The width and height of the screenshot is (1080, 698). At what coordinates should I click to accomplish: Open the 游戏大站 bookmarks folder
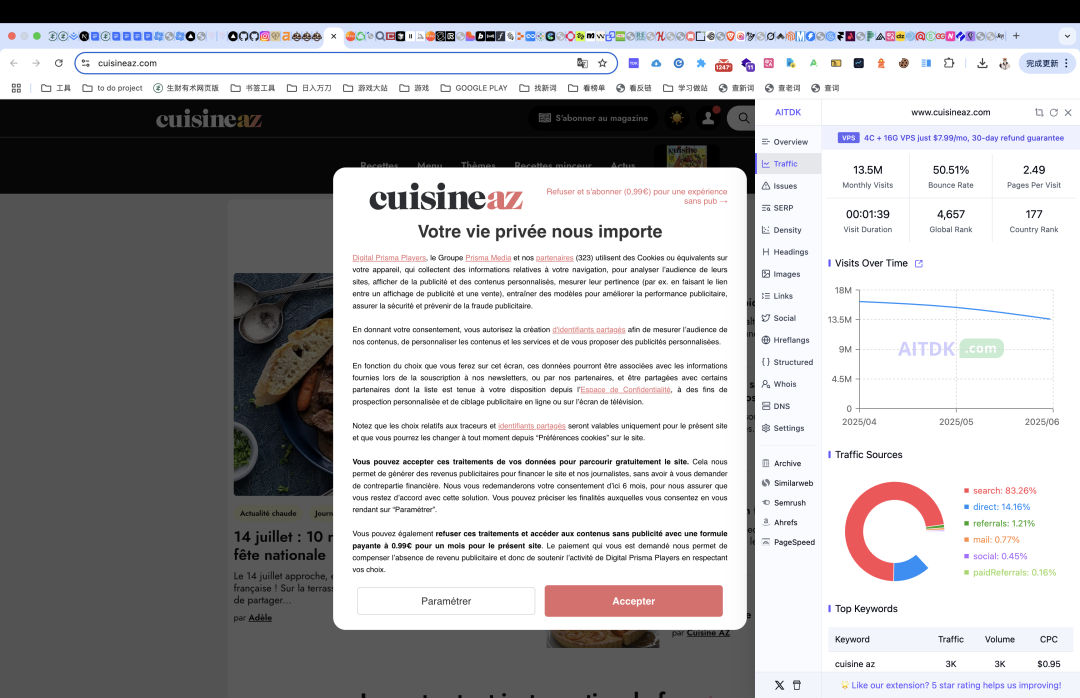coord(365,88)
